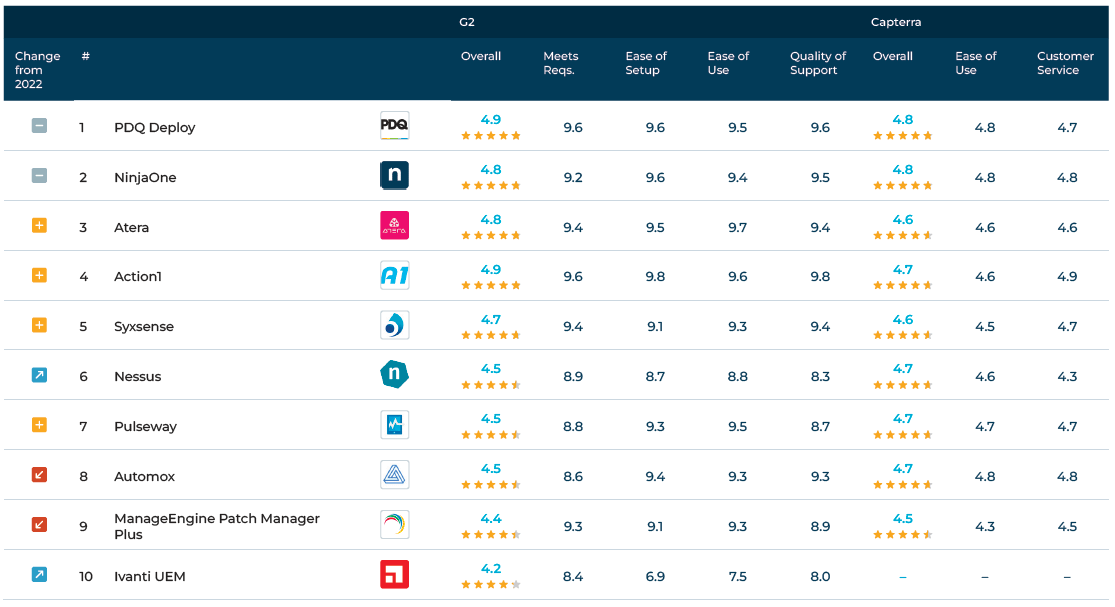Select Ivanti UEM's G2 overall score 4.2
1115x607 pixels.
491,569
